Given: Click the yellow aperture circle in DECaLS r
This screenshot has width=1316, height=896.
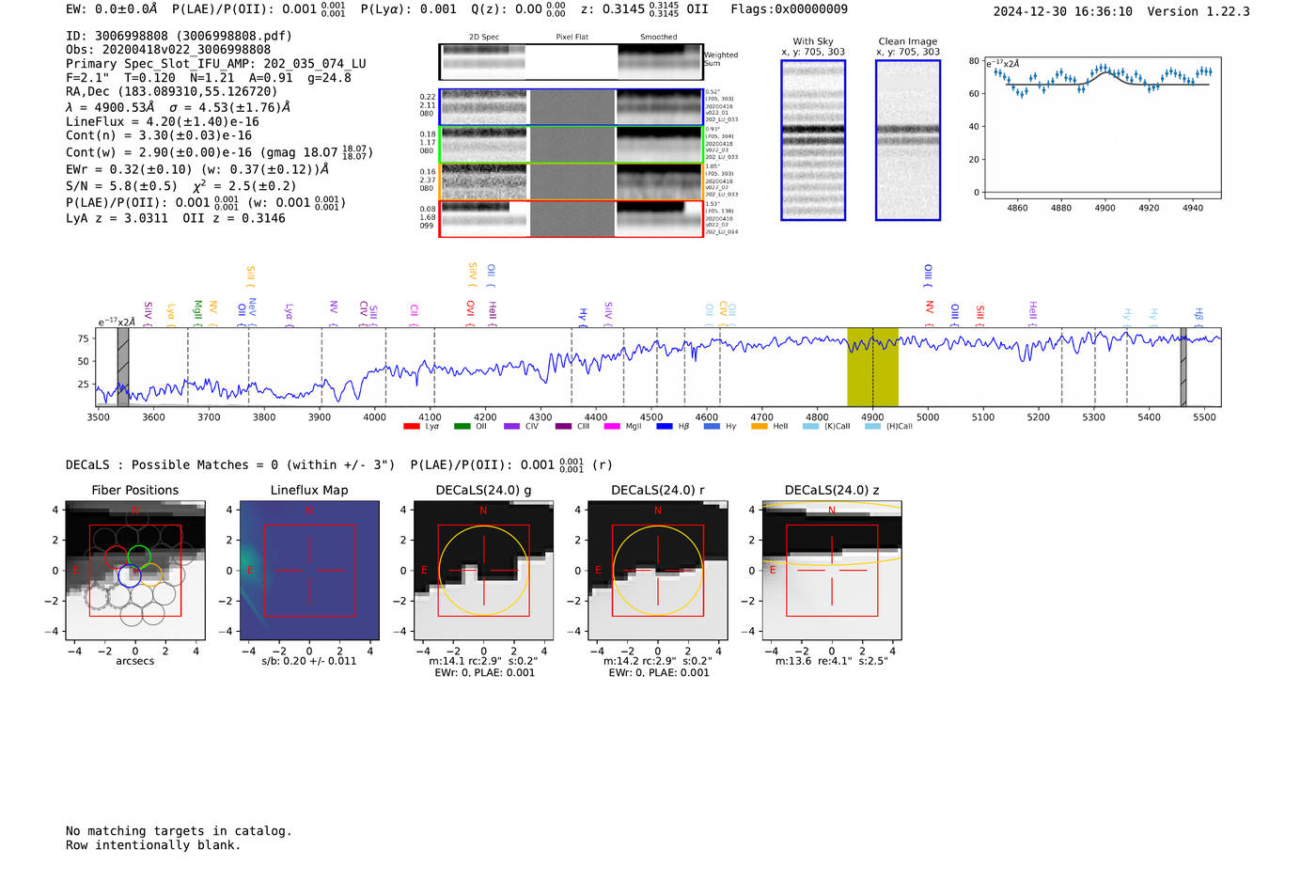Looking at the screenshot, I should click(x=658, y=571).
